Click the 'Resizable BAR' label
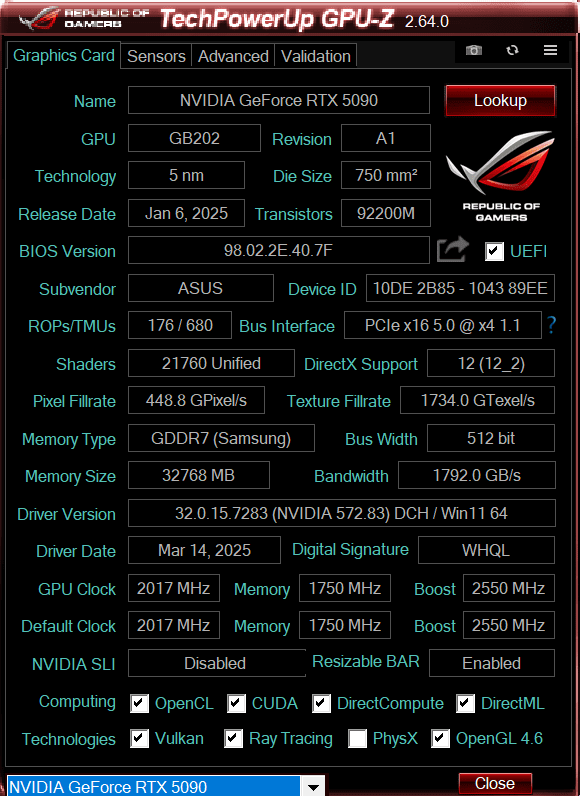This screenshot has width=580, height=796. tap(366, 661)
